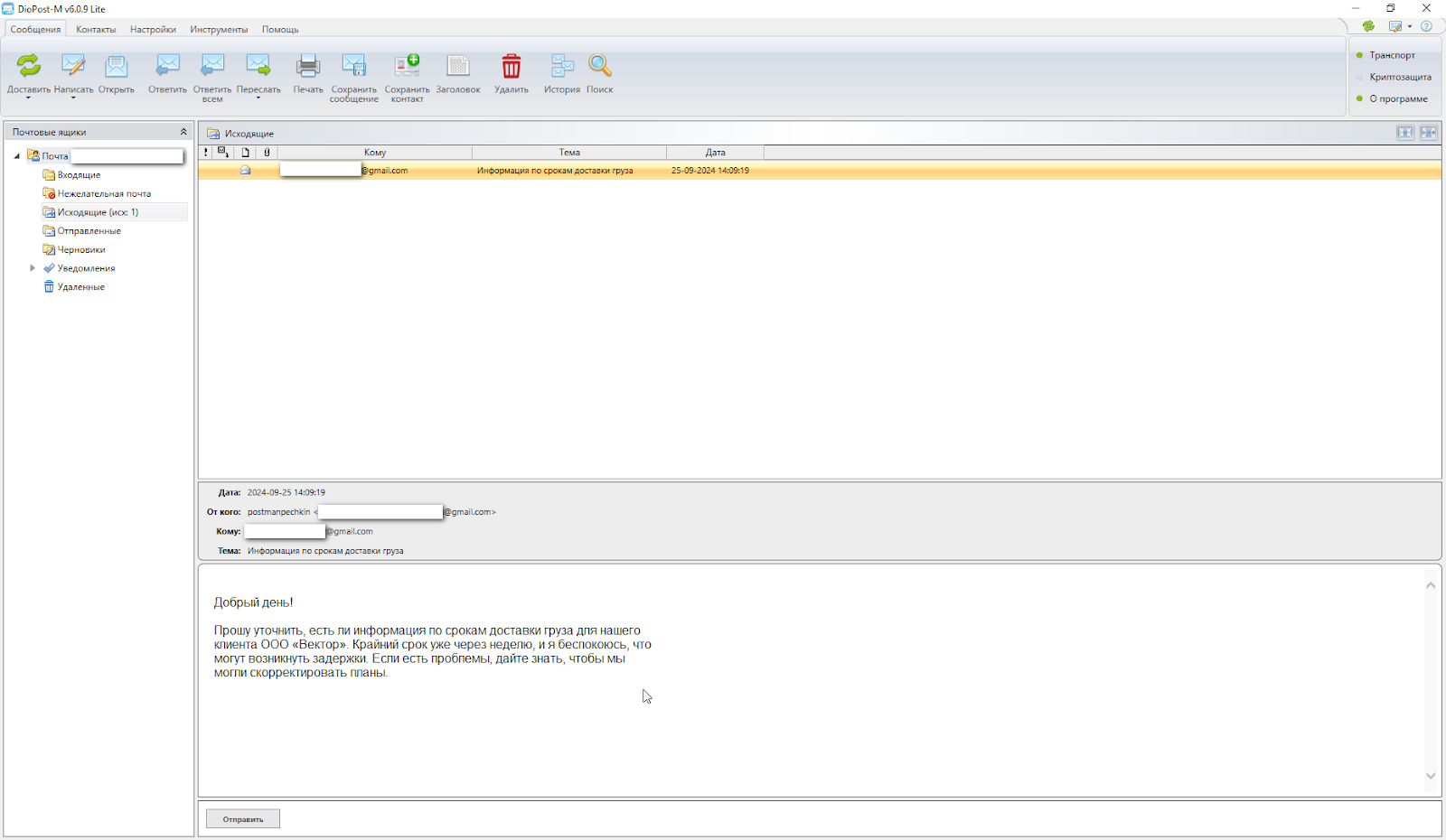1446x840 pixels.
Task: Click the green refresh icon in the quick bar
Action: [x=1368, y=26]
